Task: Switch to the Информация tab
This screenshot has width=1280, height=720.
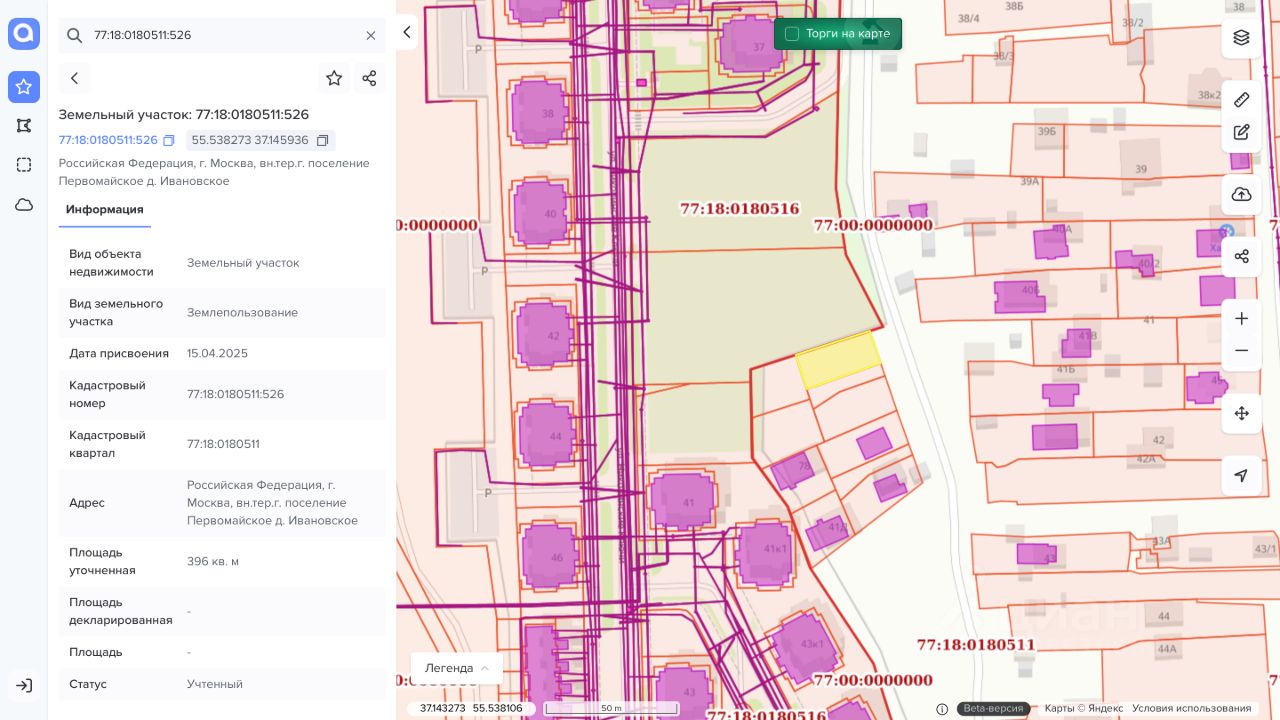Action: point(104,210)
